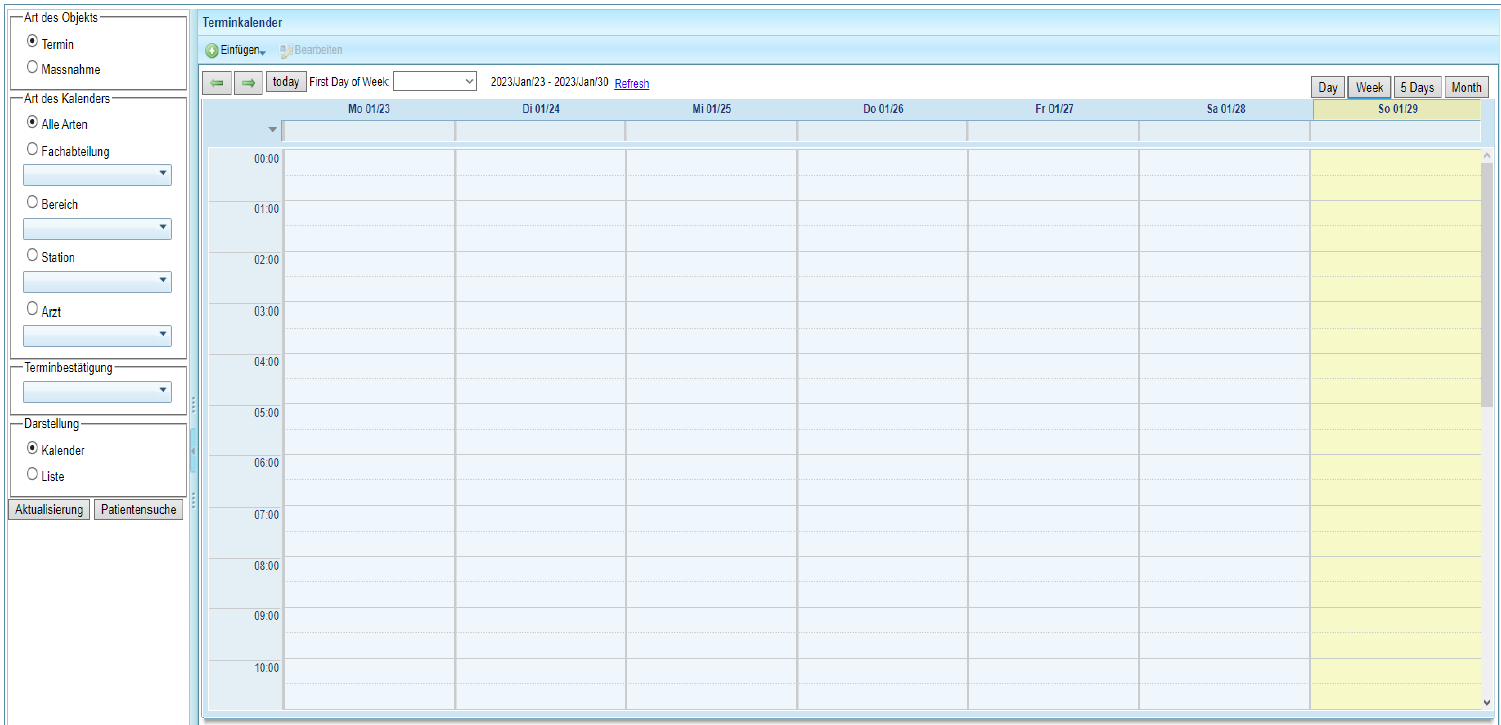Viewport: 1501px width, 725px height.
Task: Switch Darstellung to Liste
Action: [33, 475]
